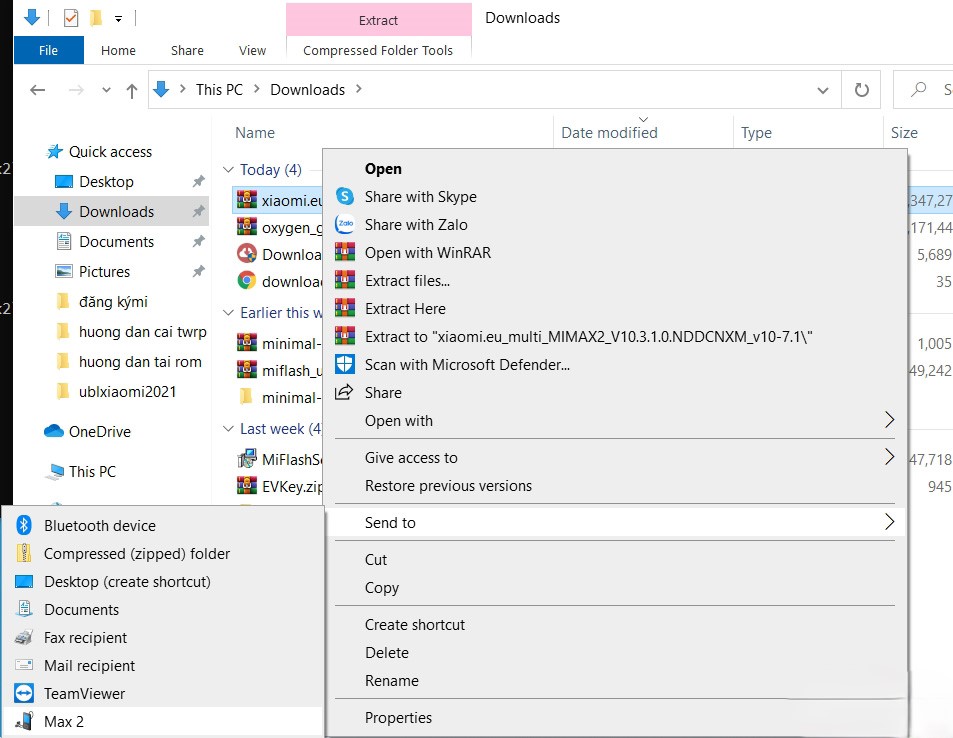Click the Share with Zalo icon

[345, 225]
